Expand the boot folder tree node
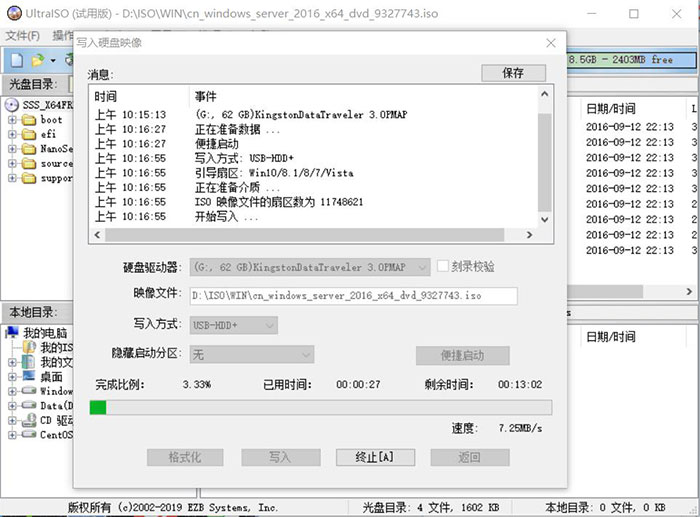Viewport: 700px width, 517px height. (x=12, y=120)
